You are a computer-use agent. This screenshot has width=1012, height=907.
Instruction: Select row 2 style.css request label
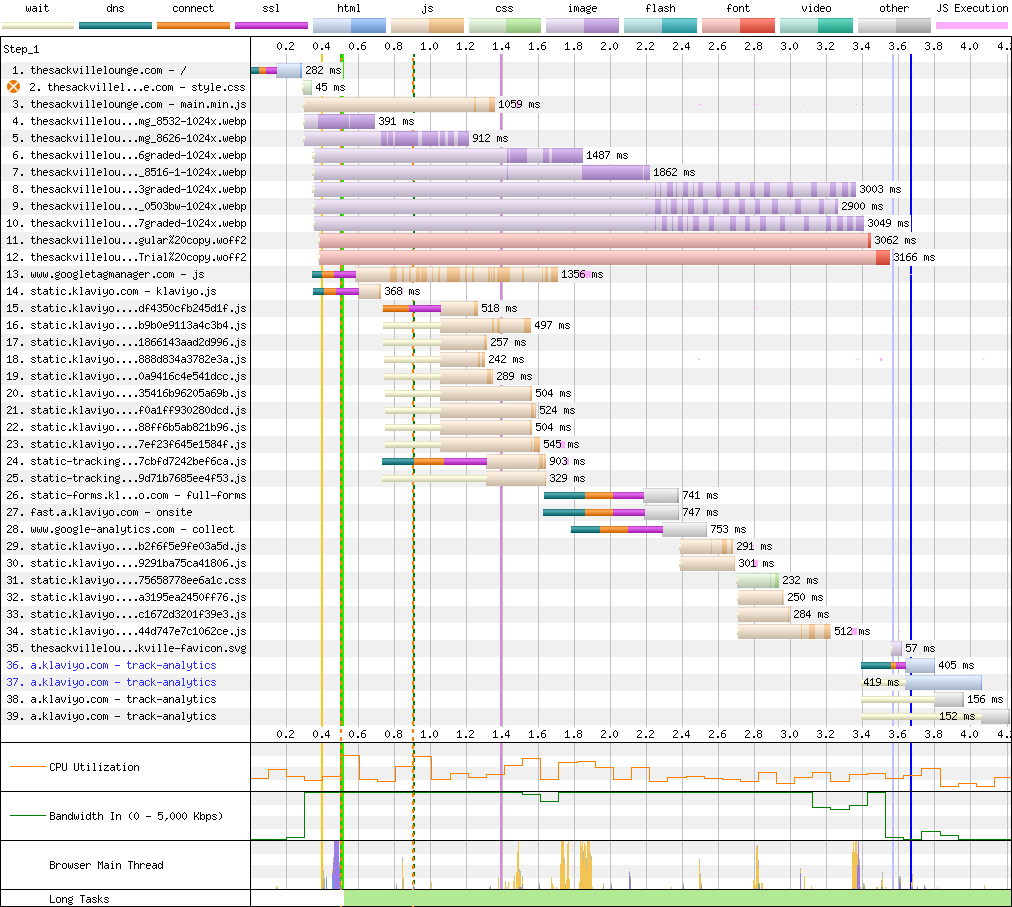pyautogui.click(x=137, y=87)
